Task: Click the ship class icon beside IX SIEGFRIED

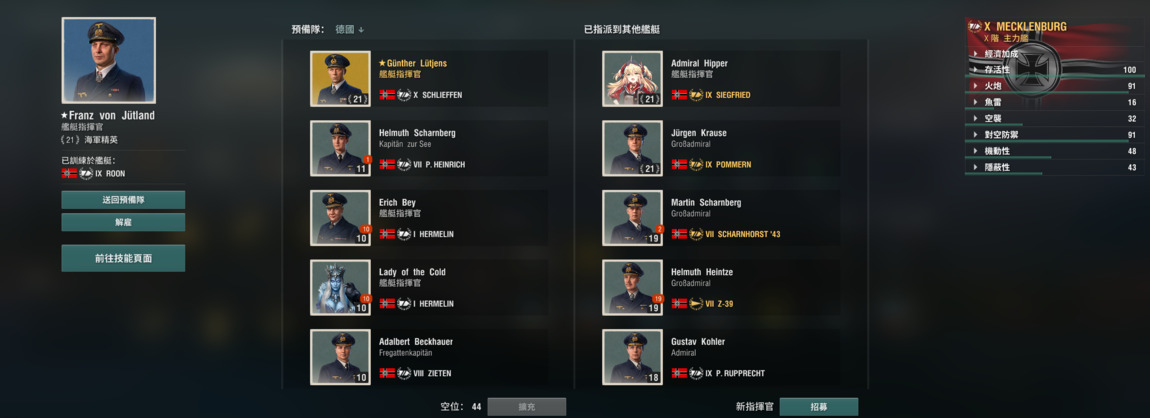Action: coord(696,95)
